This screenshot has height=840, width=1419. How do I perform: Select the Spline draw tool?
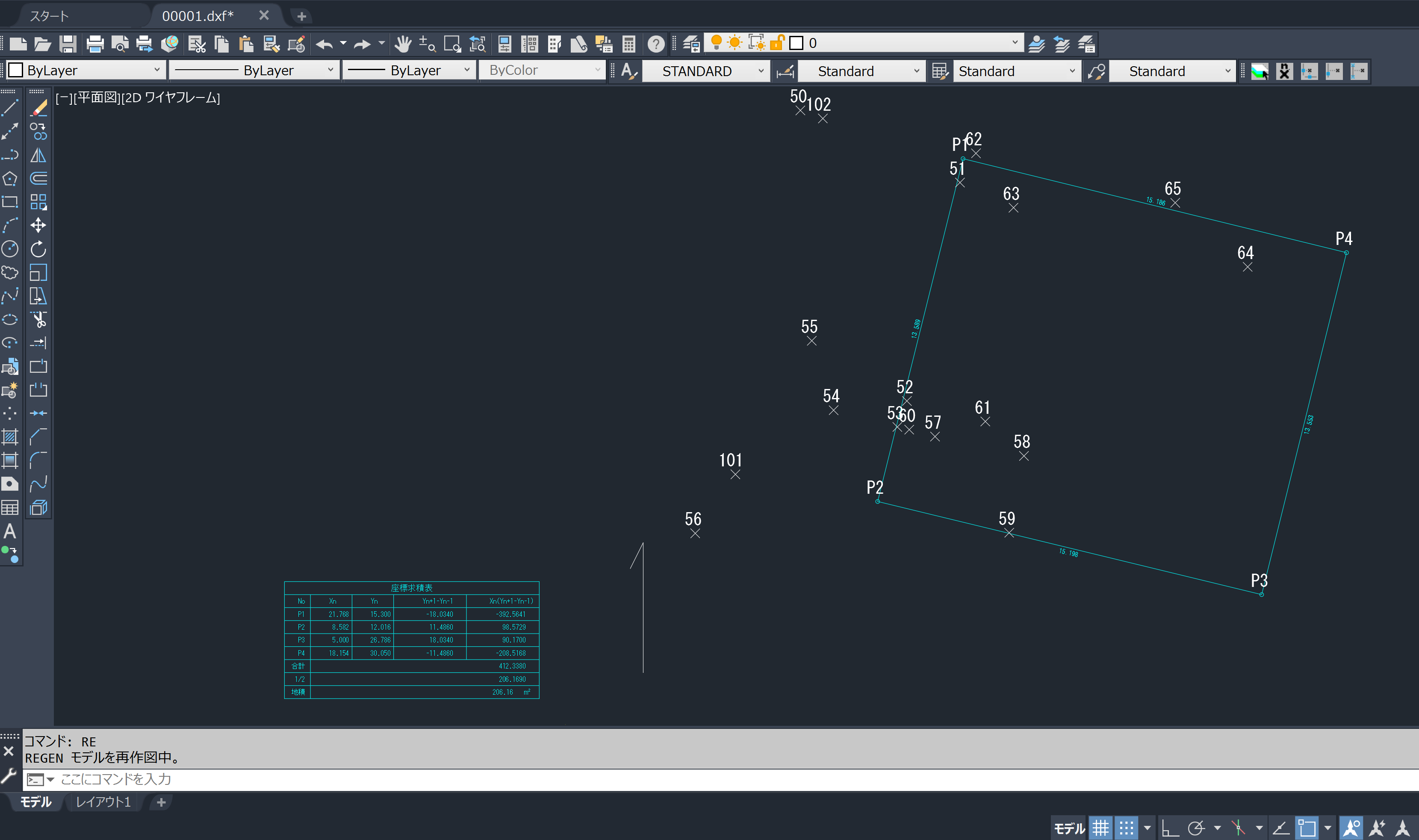tap(10, 296)
